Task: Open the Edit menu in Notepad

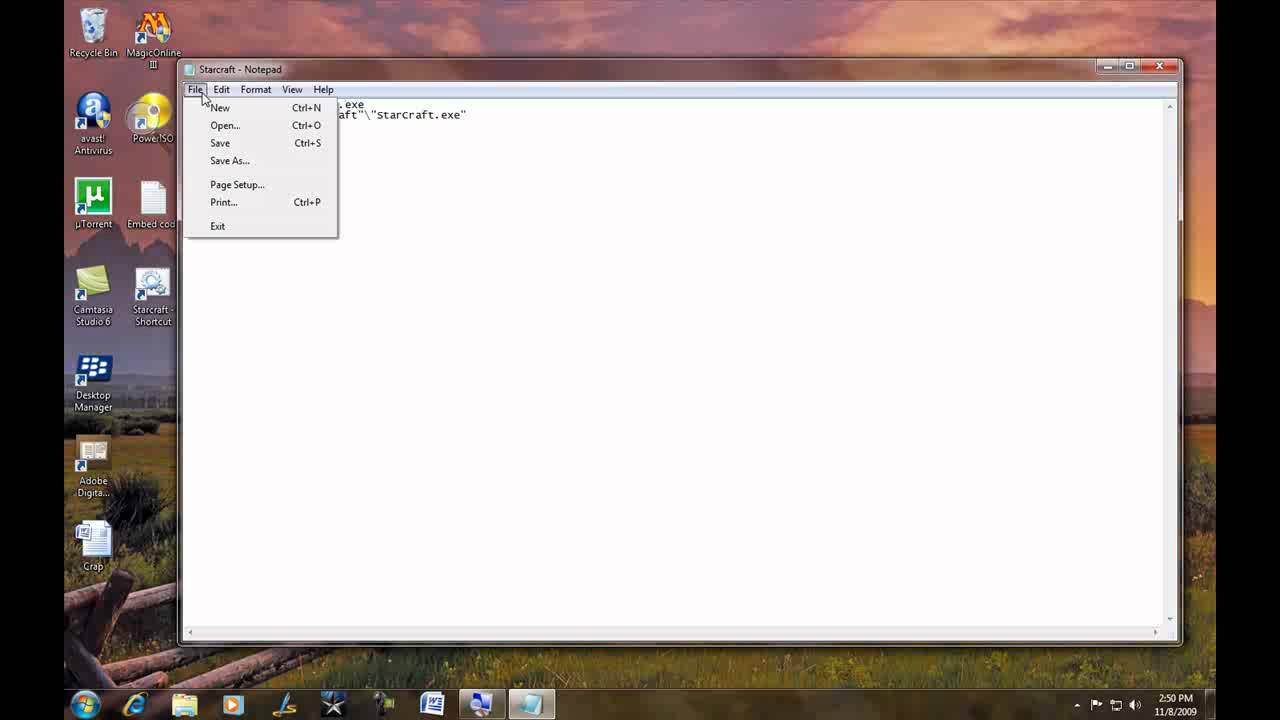Action: [221, 90]
